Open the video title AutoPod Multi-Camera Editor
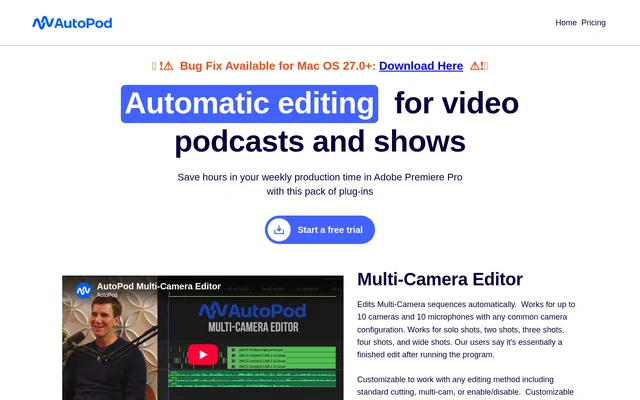 [x=158, y=286]
